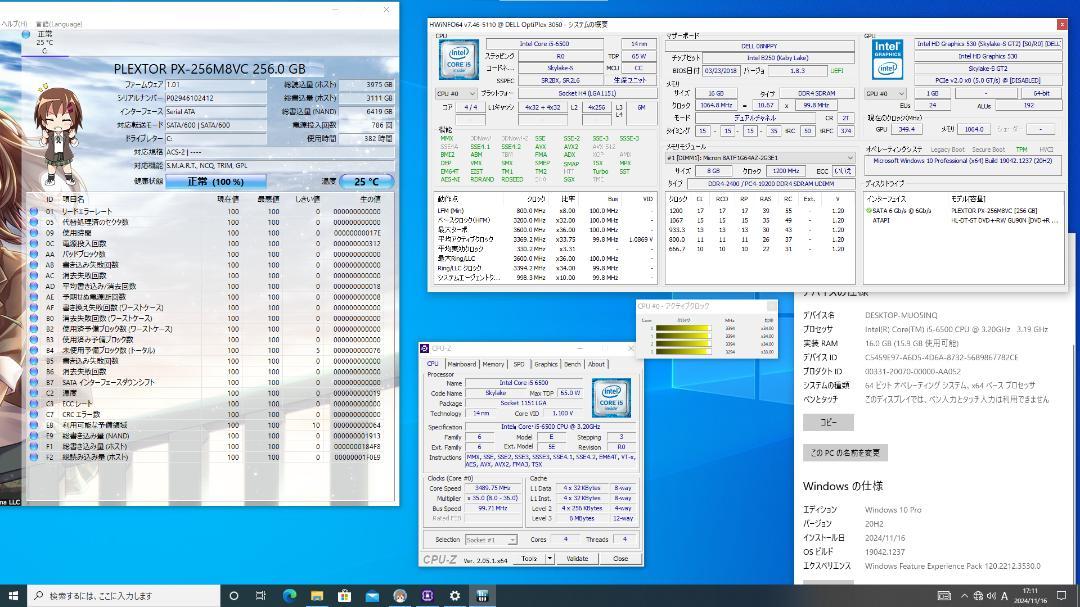The height and width of the screenshot is (607, 1080).
Task: Click the volume icon in system tray
Action: click(x=991, y=596)
